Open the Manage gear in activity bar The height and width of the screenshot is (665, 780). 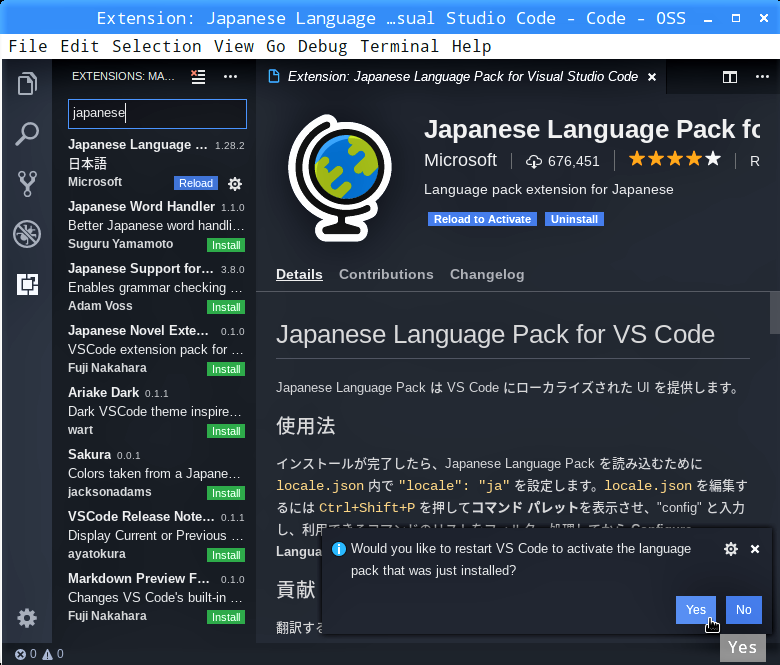(x=27, y=618)
